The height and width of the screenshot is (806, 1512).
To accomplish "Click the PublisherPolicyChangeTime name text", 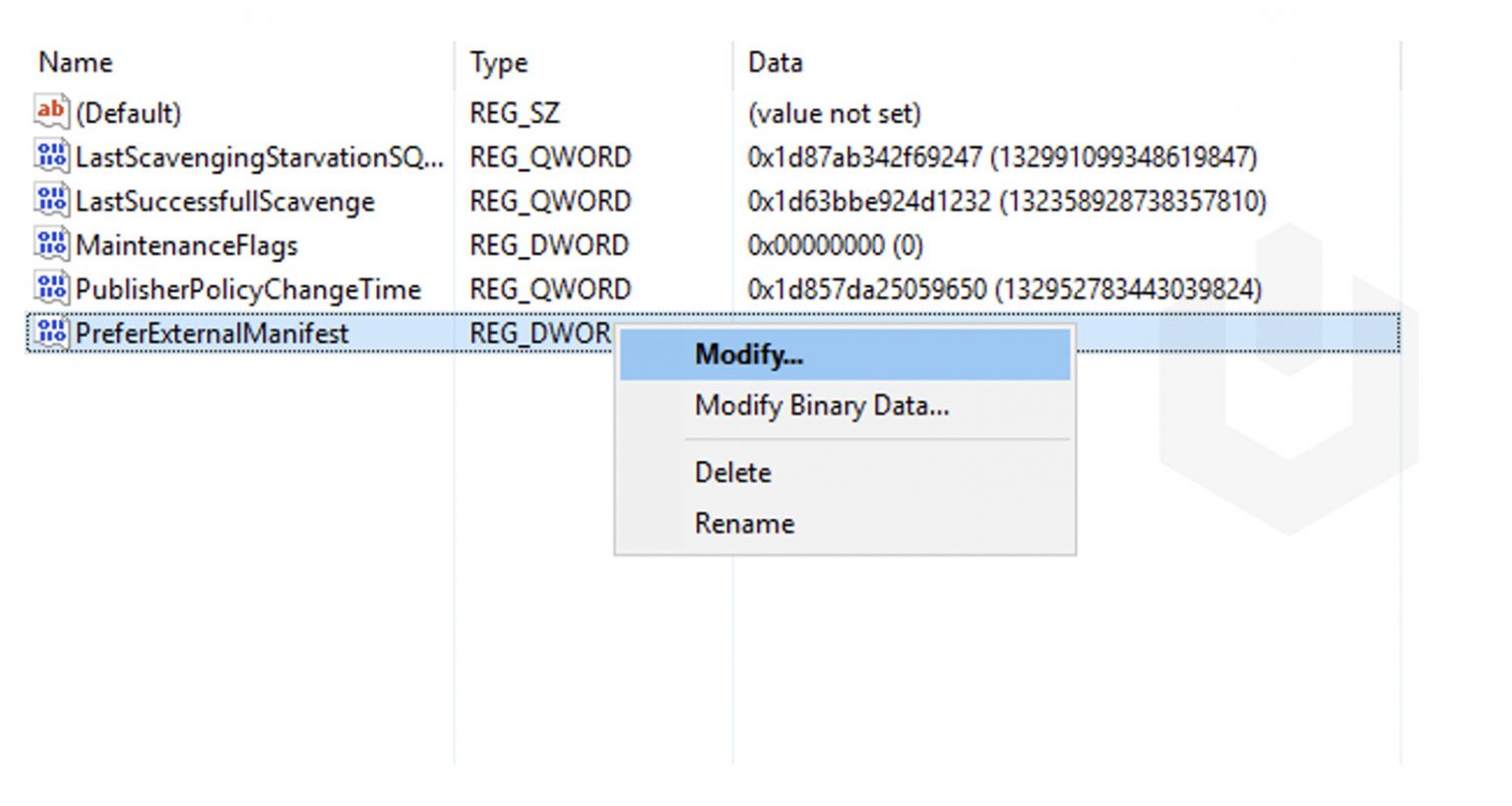I will pos(248,289).
